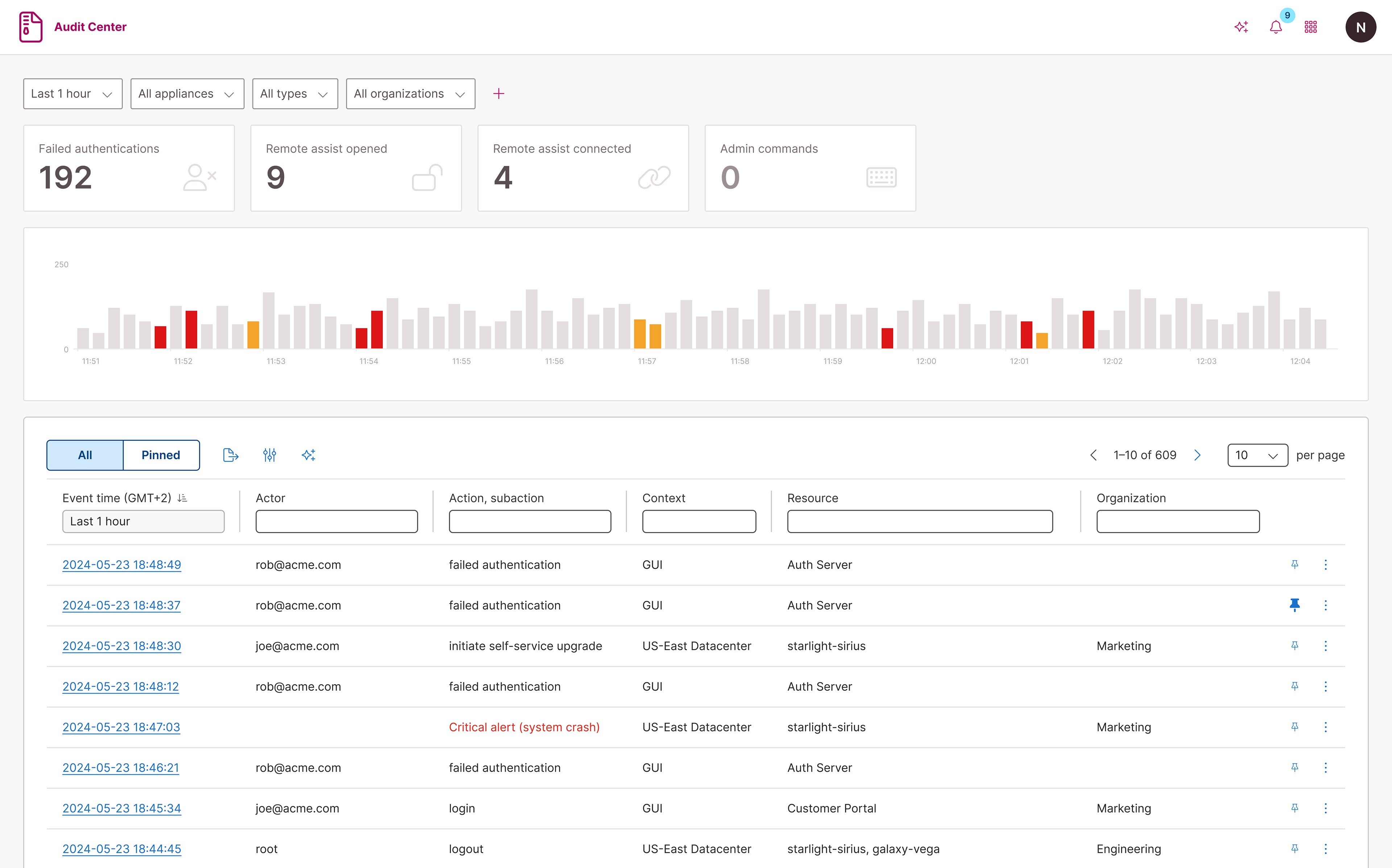The height and width of the screenshot is (868, 1392).
Task: Open the column settings sliders icon
Action: coord(269,455)
